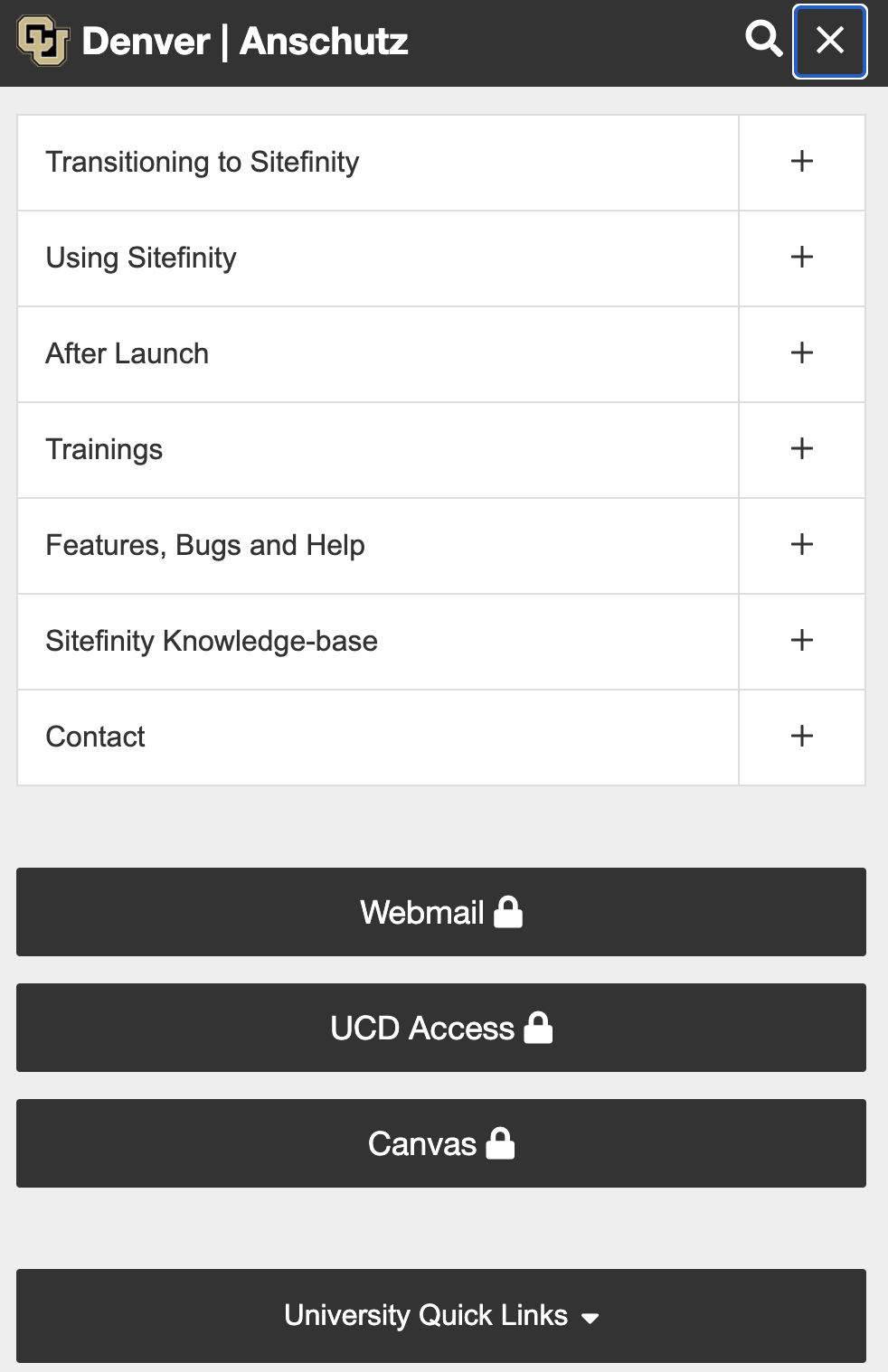Click the X close icon in the header
The height and width of the screenshot is (1372, 888).
828,41
